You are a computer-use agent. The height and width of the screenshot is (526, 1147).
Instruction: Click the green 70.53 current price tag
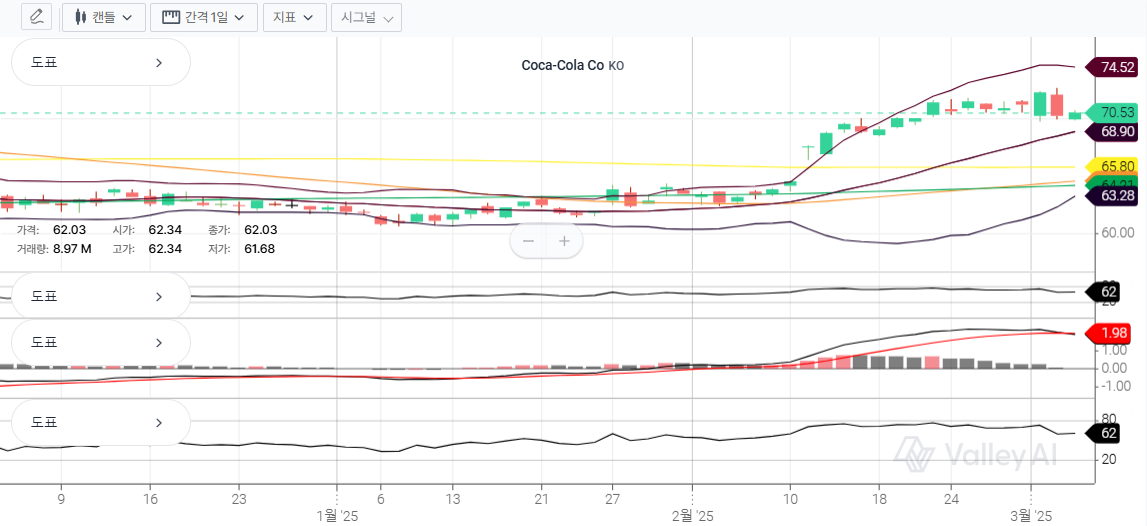[x=1116, y=112]
